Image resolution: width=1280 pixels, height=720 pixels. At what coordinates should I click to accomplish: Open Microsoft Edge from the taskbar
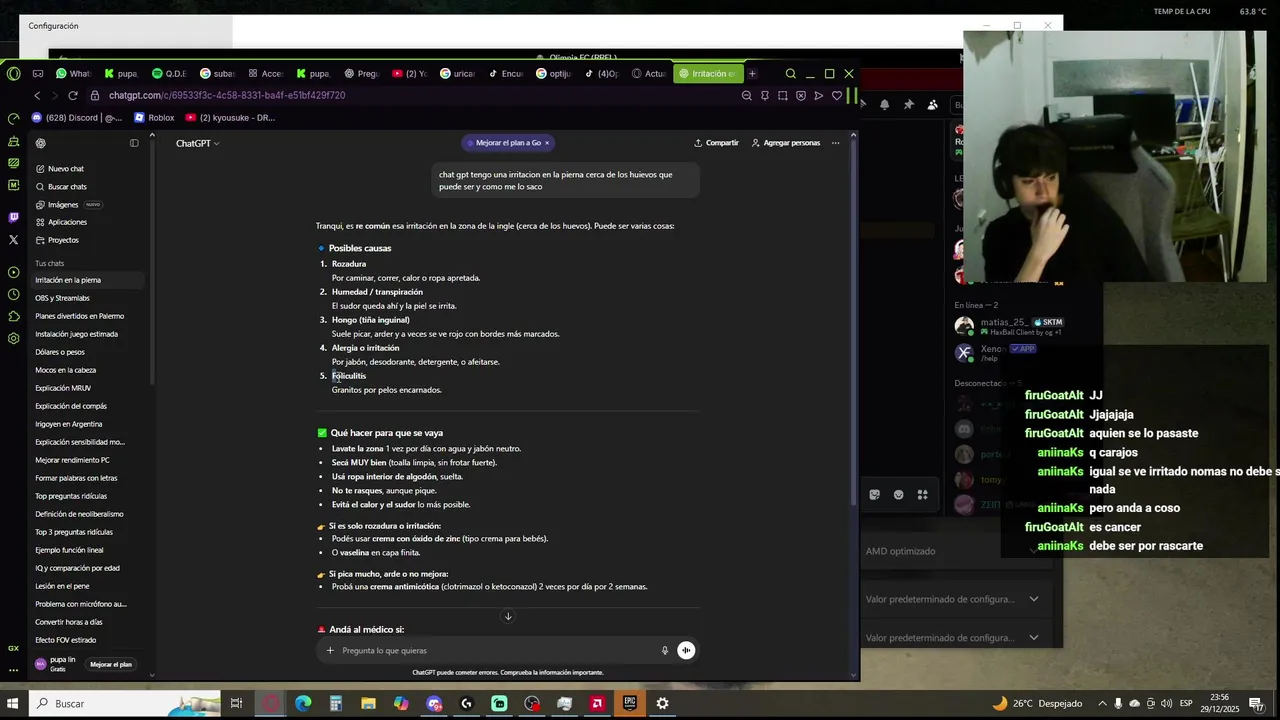click(x=303, y=703)
